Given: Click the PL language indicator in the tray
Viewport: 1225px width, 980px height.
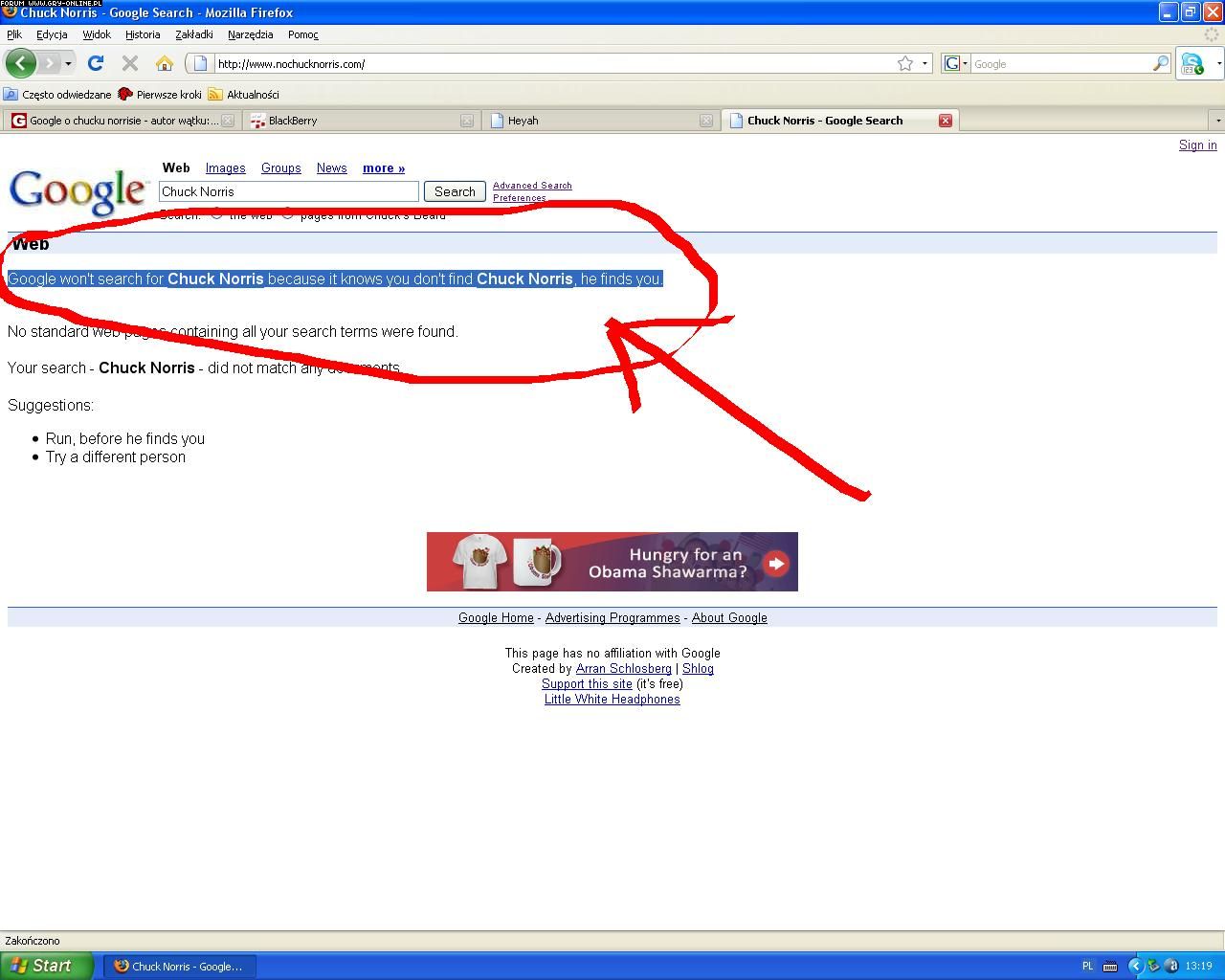Looking at the screenshot, I should [x=1087, y=967].
